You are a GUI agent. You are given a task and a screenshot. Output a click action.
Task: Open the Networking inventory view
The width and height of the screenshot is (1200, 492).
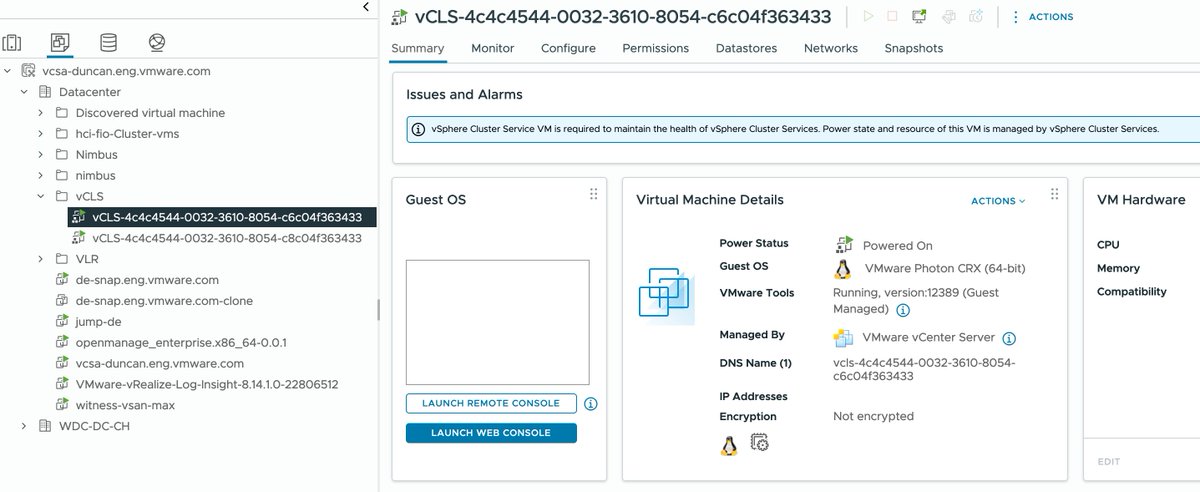coord(156,43)
